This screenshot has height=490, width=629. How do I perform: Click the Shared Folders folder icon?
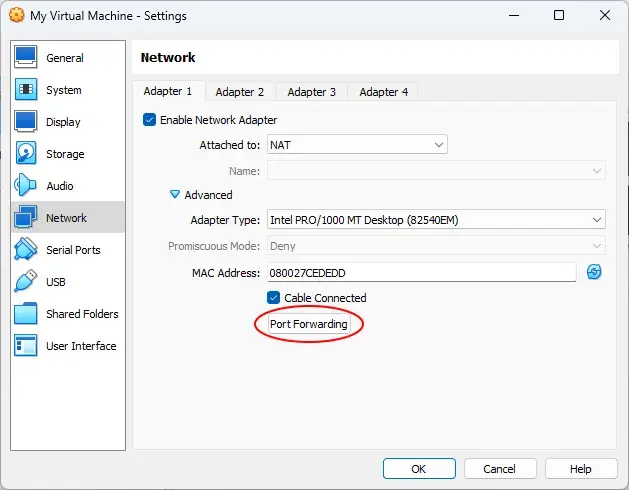[26, 313]
